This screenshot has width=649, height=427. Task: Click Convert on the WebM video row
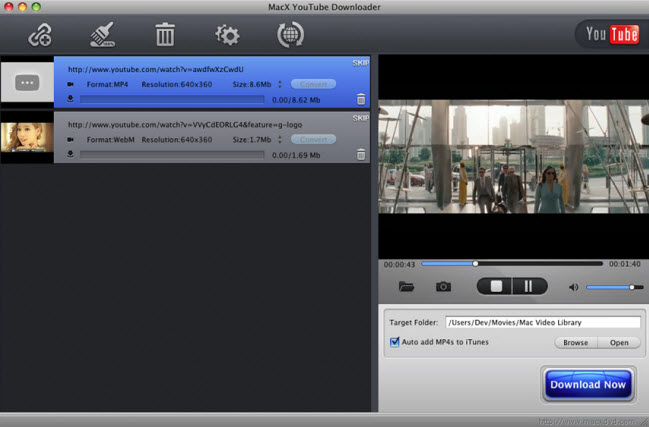coord(313,140)
